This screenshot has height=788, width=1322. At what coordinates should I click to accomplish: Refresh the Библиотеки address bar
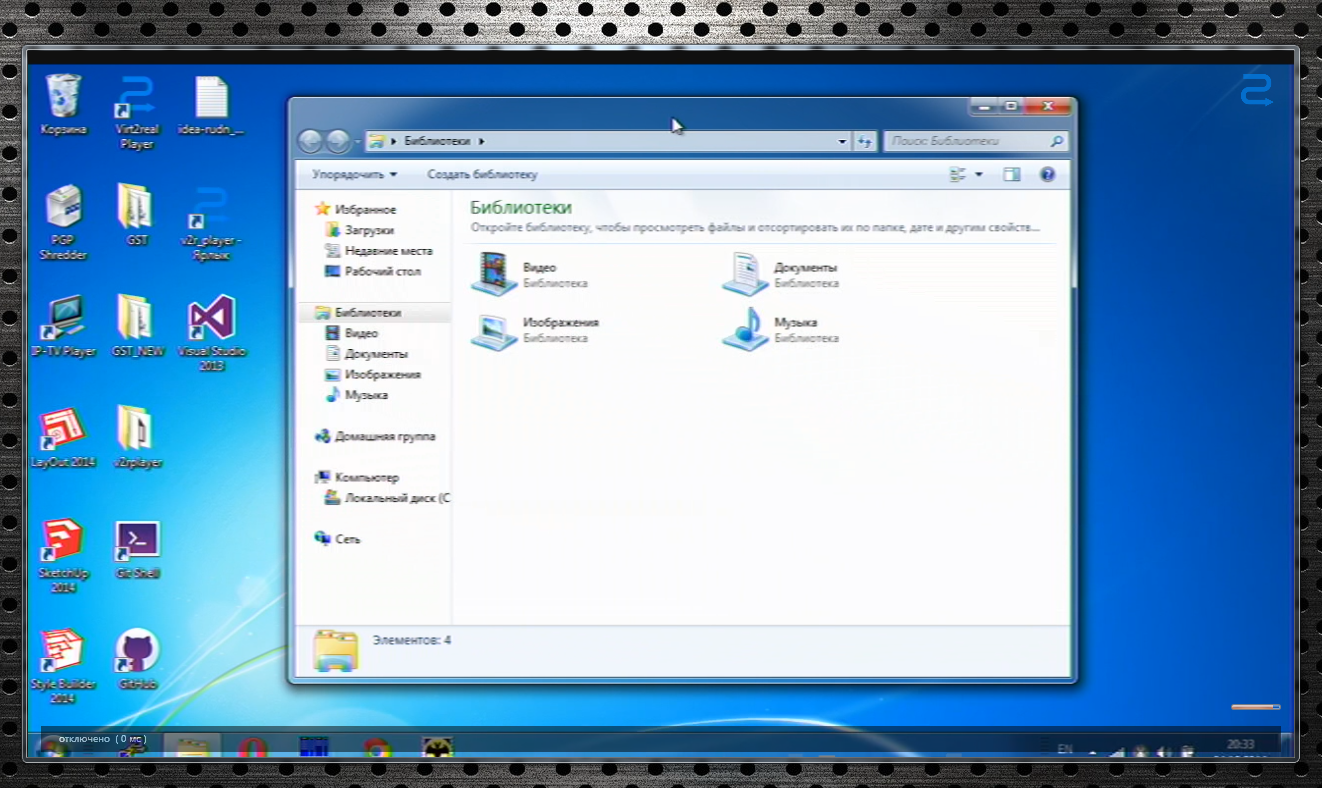[x=864, y=142]
